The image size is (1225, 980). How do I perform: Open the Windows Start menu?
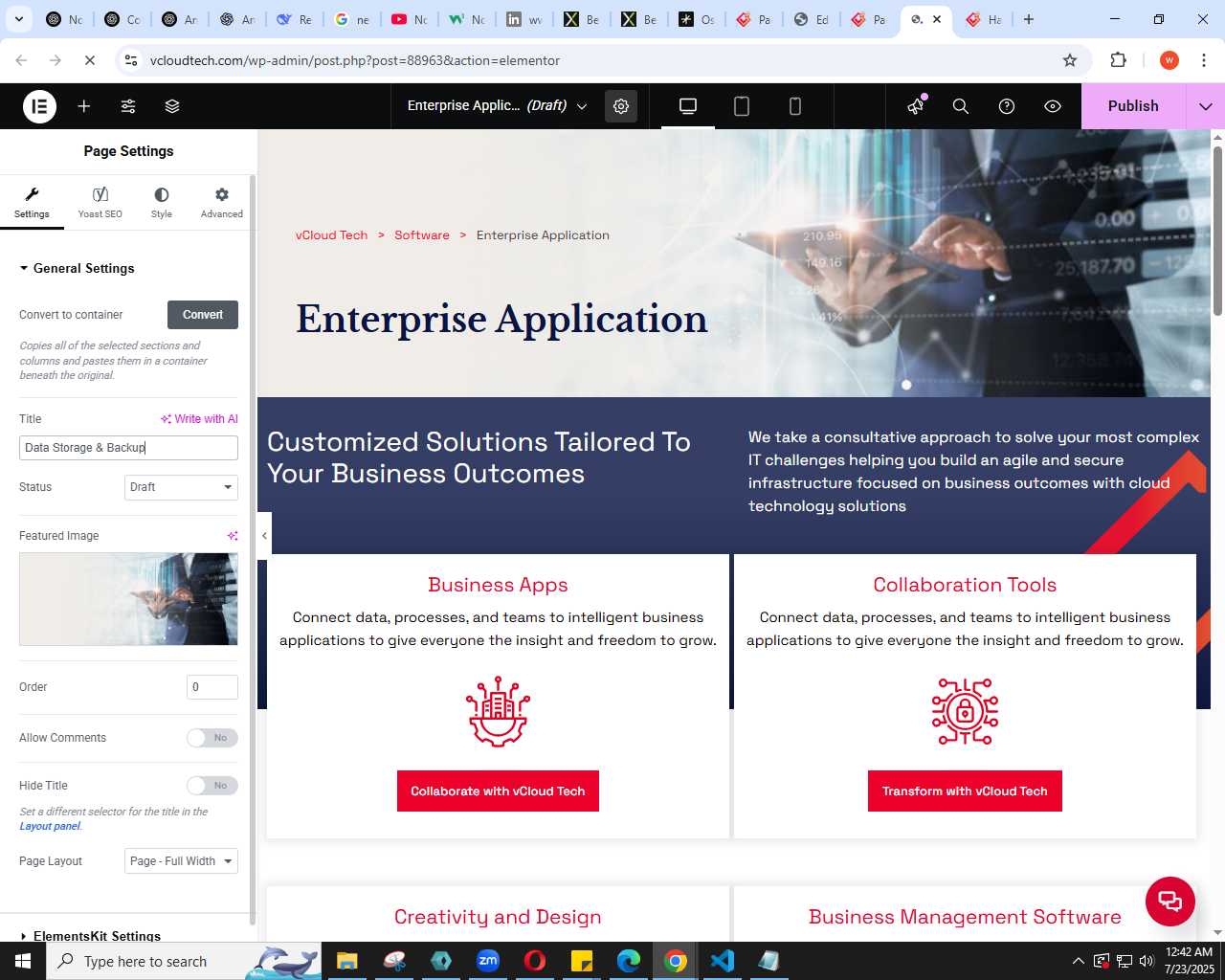click(23, 961)
